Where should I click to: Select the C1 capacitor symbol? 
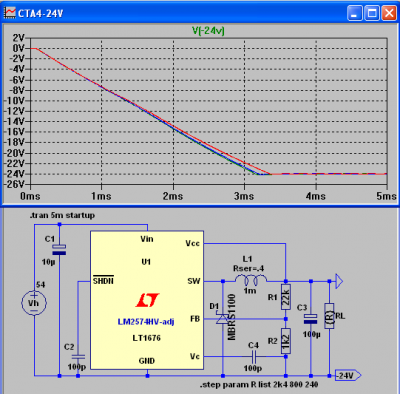tap(59, 250)
